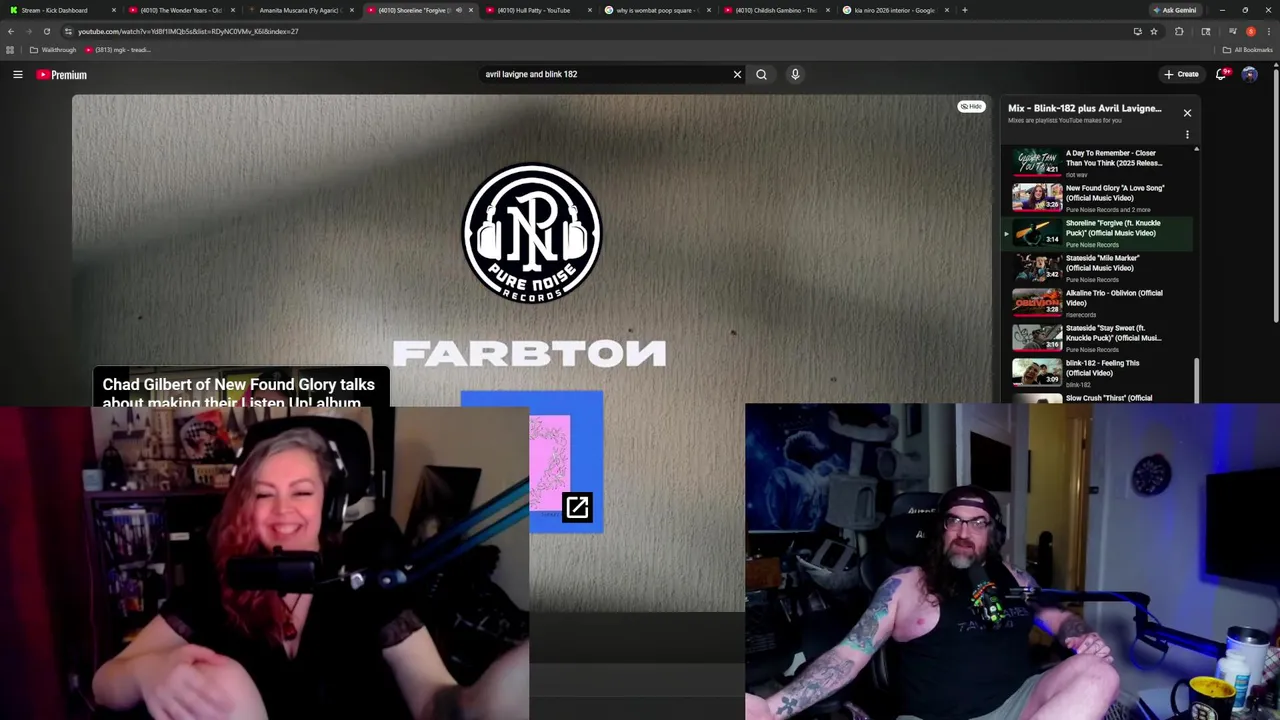Screen dimensions: 1280x720
Task: Open Pure Noise Records channel logo card
Action: click(x=531, y=233)
